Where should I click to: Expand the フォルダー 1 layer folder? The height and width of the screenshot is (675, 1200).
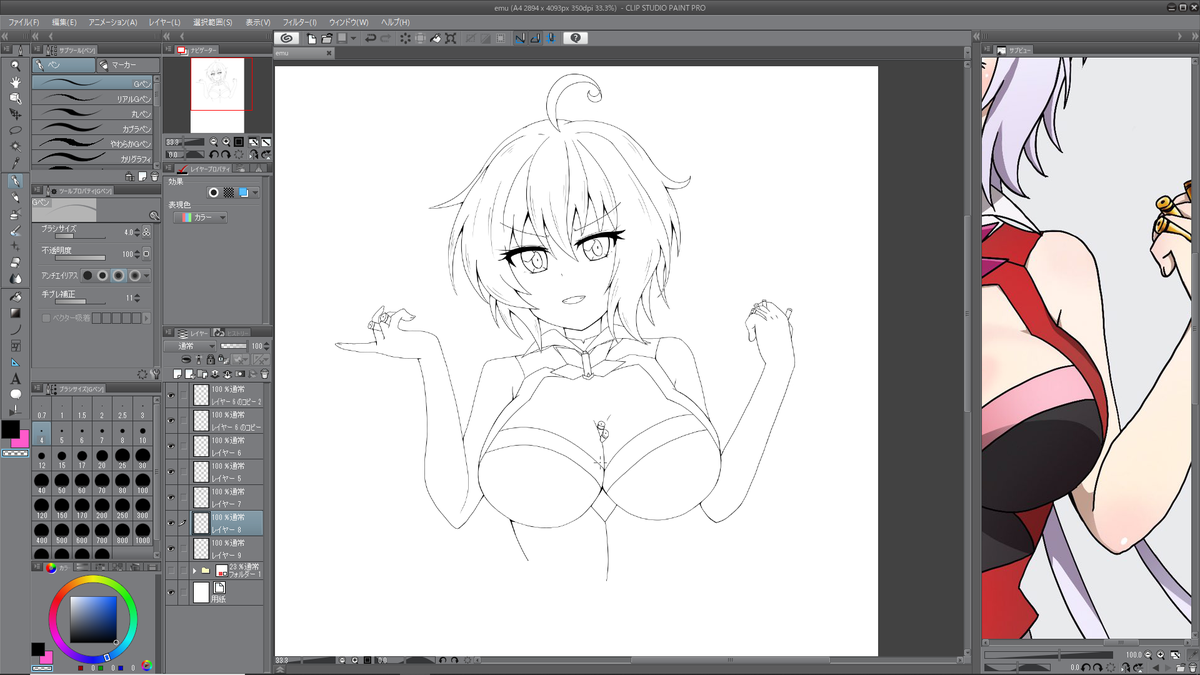[x=194, y=570]
